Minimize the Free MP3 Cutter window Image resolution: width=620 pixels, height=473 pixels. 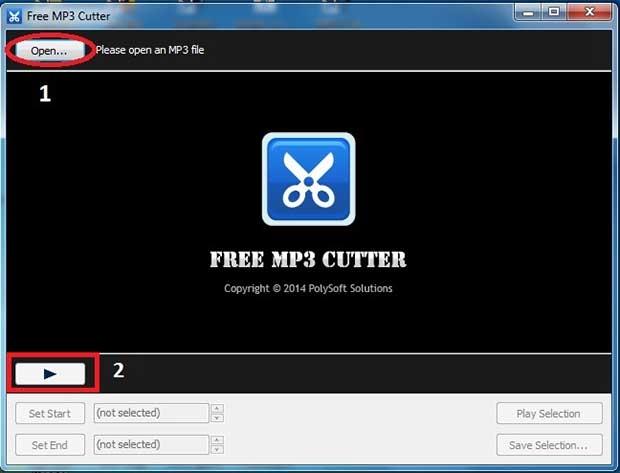(x=528, y=11)
